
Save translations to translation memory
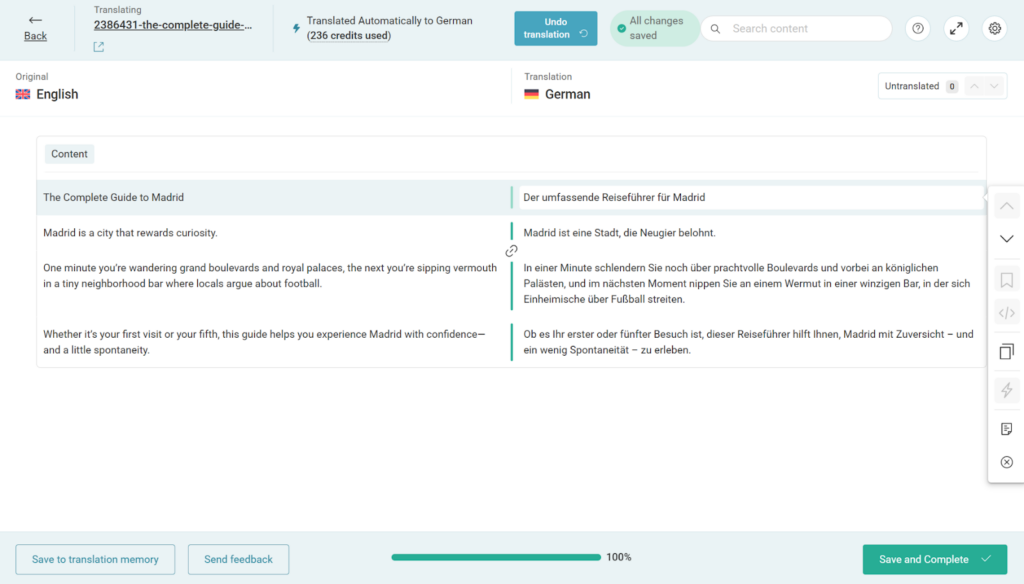(x=95, y=559)
